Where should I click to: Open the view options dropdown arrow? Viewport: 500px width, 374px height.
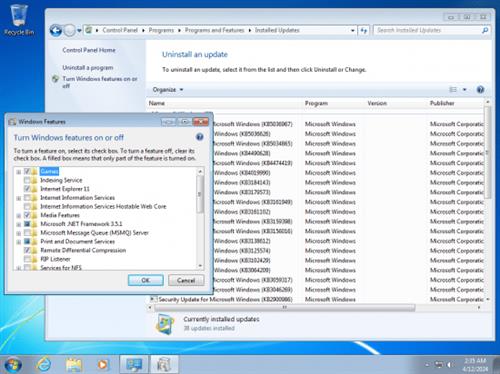(x=464, y=89)
